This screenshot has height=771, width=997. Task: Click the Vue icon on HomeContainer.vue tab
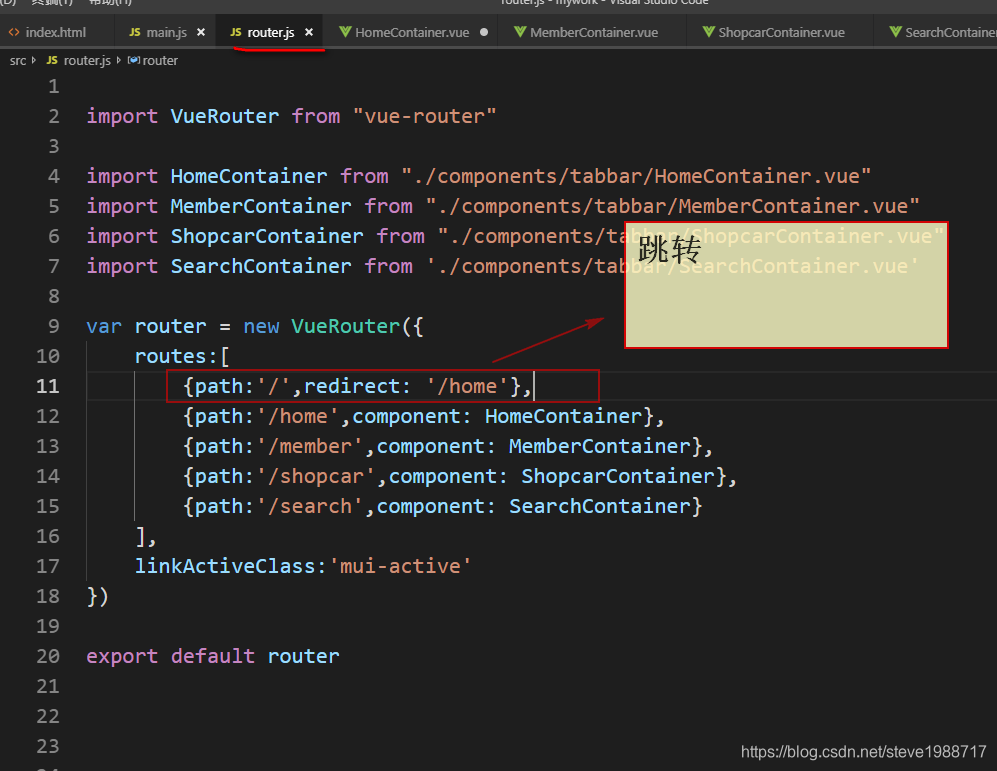[x=345, y=32]
